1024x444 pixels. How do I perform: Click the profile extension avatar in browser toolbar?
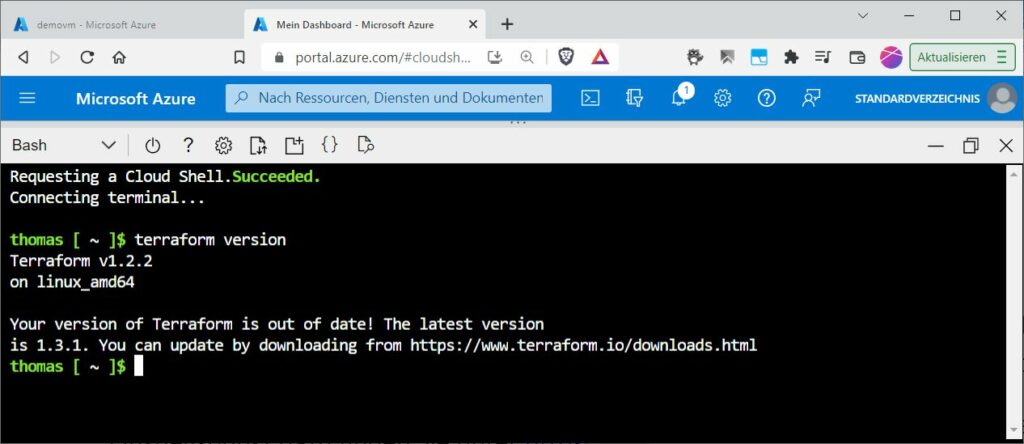891,57
